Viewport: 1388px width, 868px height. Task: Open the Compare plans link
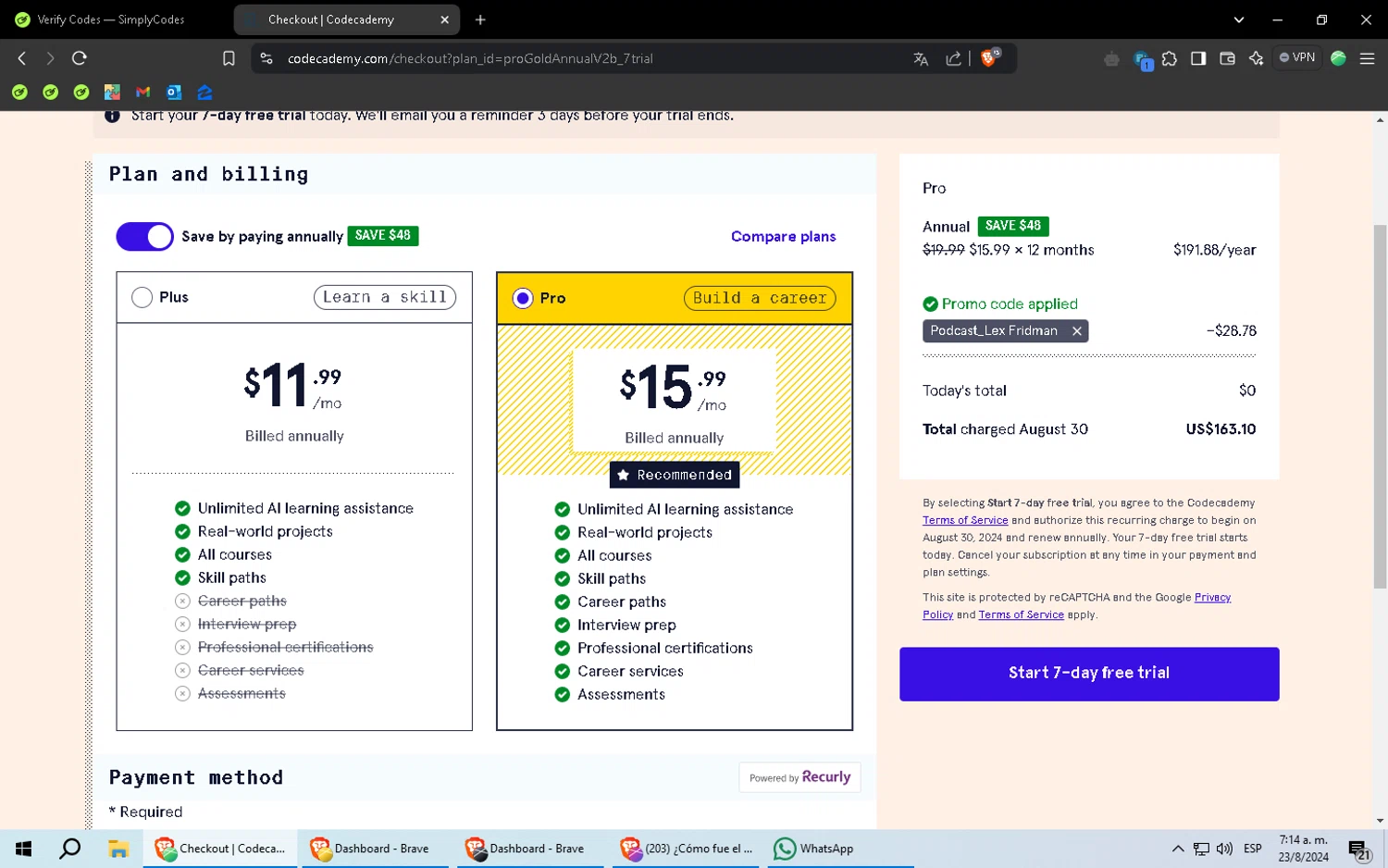tap(783, 237)
